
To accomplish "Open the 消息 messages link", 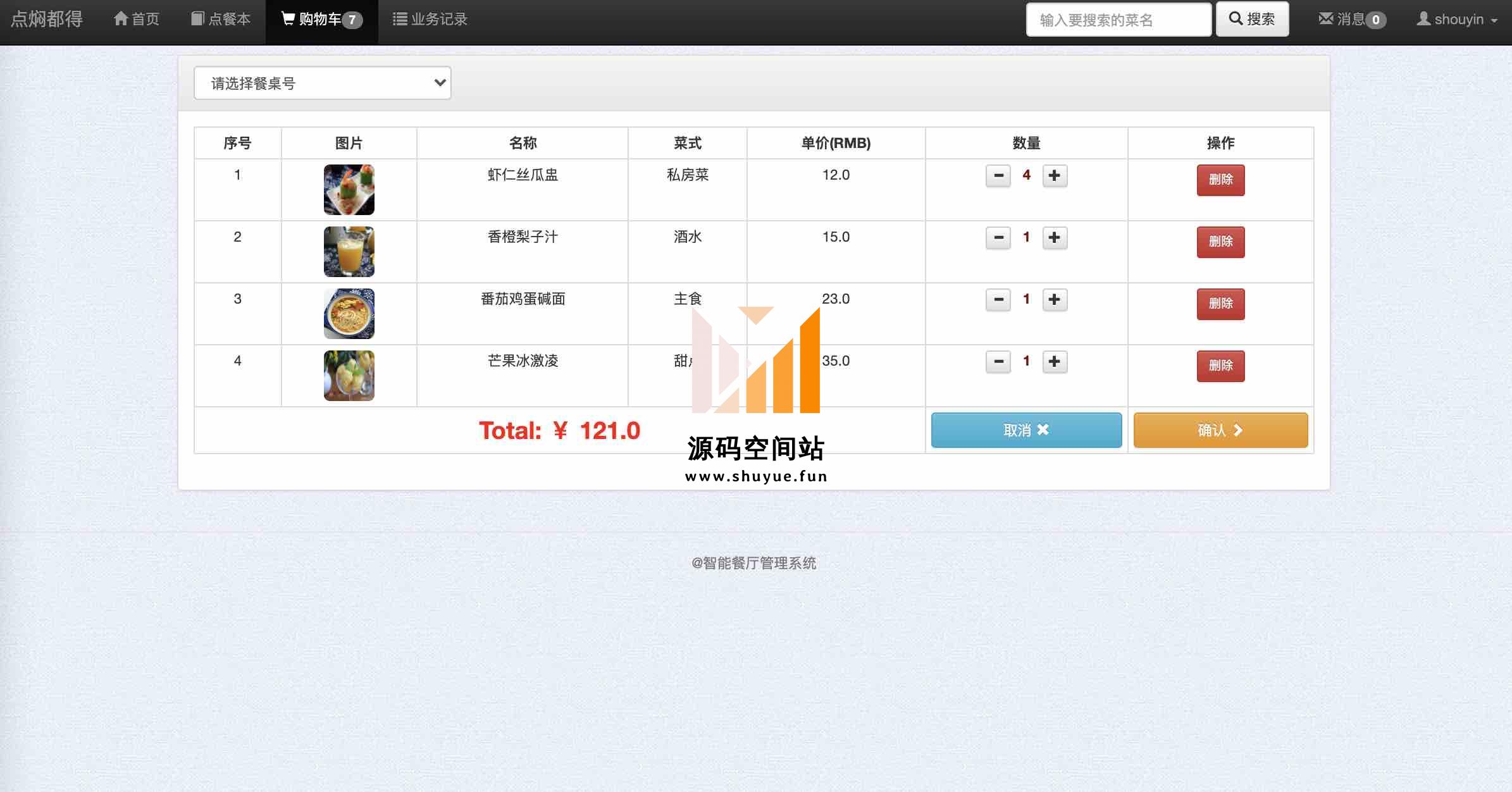I will coord(1352,20).
